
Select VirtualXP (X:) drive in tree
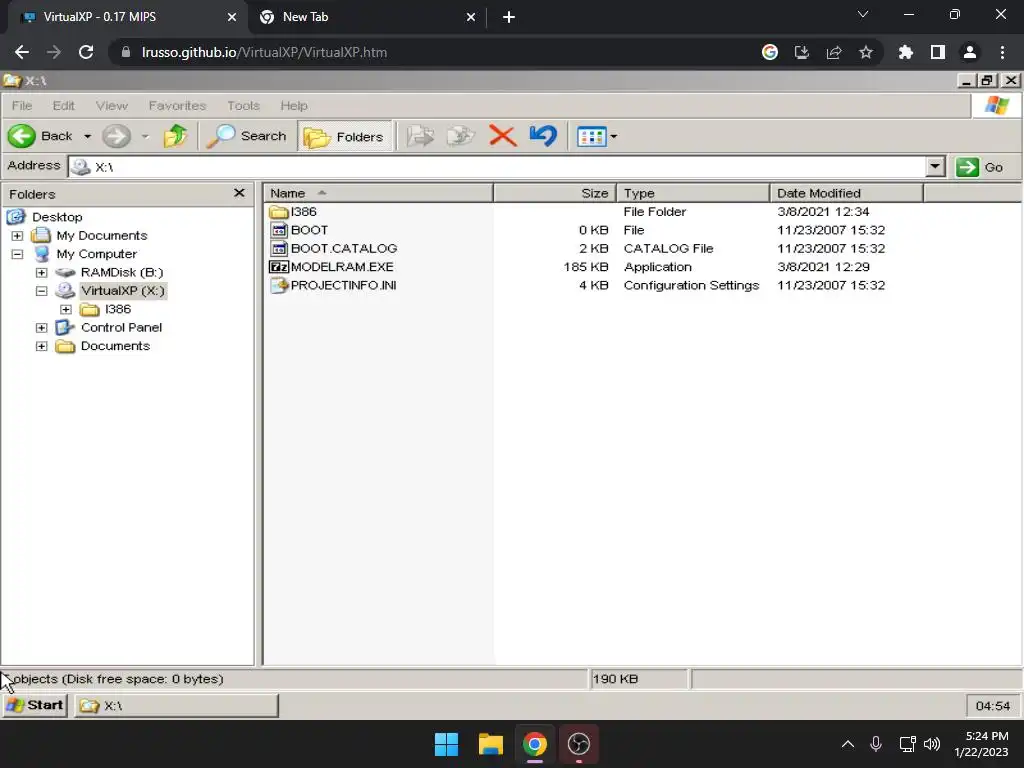point(123,291)
